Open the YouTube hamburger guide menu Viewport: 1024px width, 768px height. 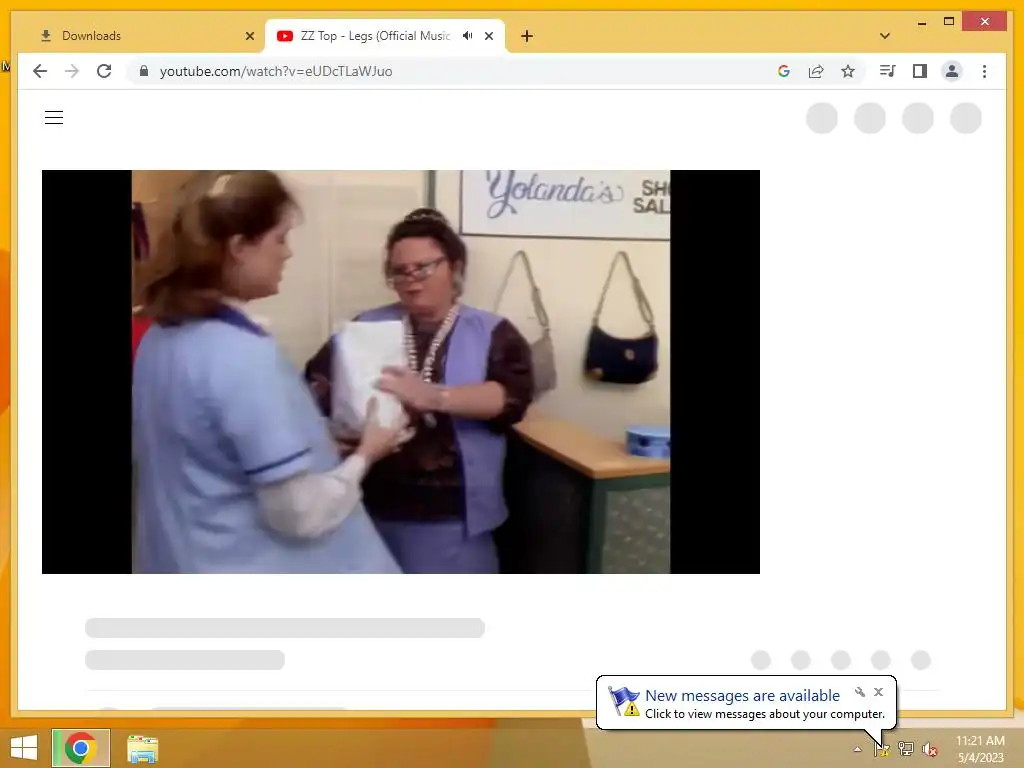(54, 118)
